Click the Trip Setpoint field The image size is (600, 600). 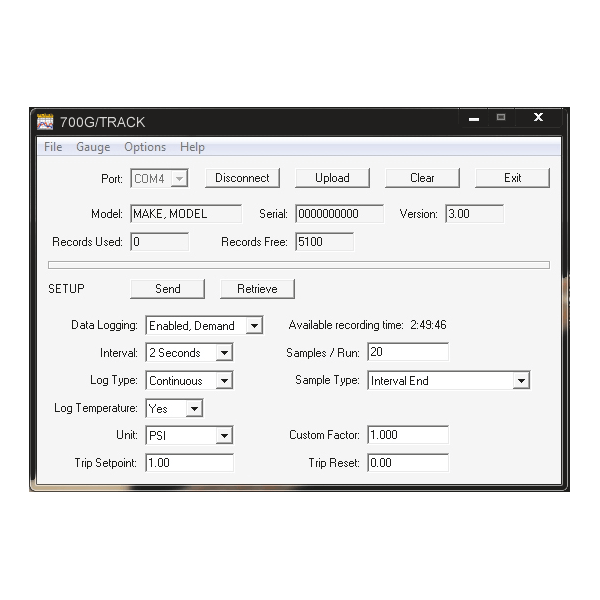189,463
